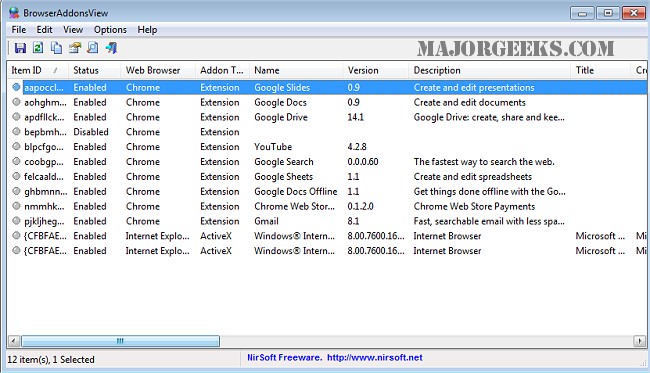The image size is (650, 373).
Task: Click the bullet icon of the aohghm row
Action: click(16, 102)
